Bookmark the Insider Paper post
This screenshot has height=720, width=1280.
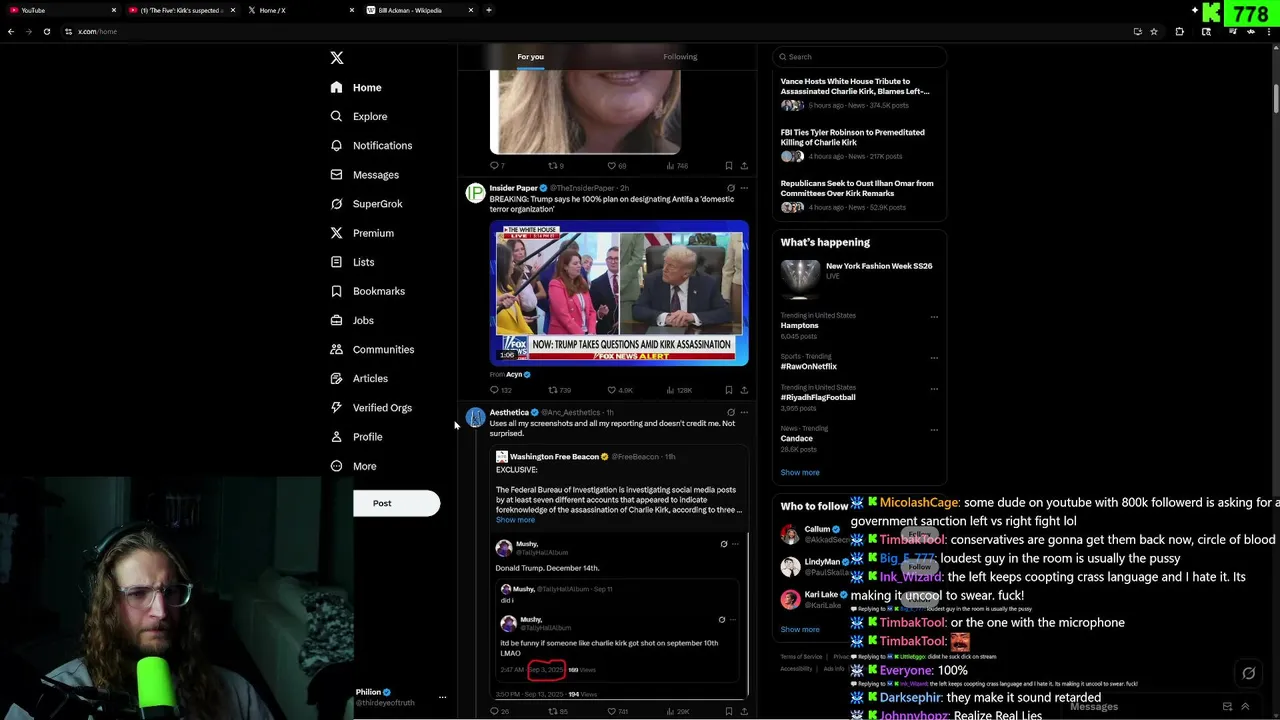point(728,390)
